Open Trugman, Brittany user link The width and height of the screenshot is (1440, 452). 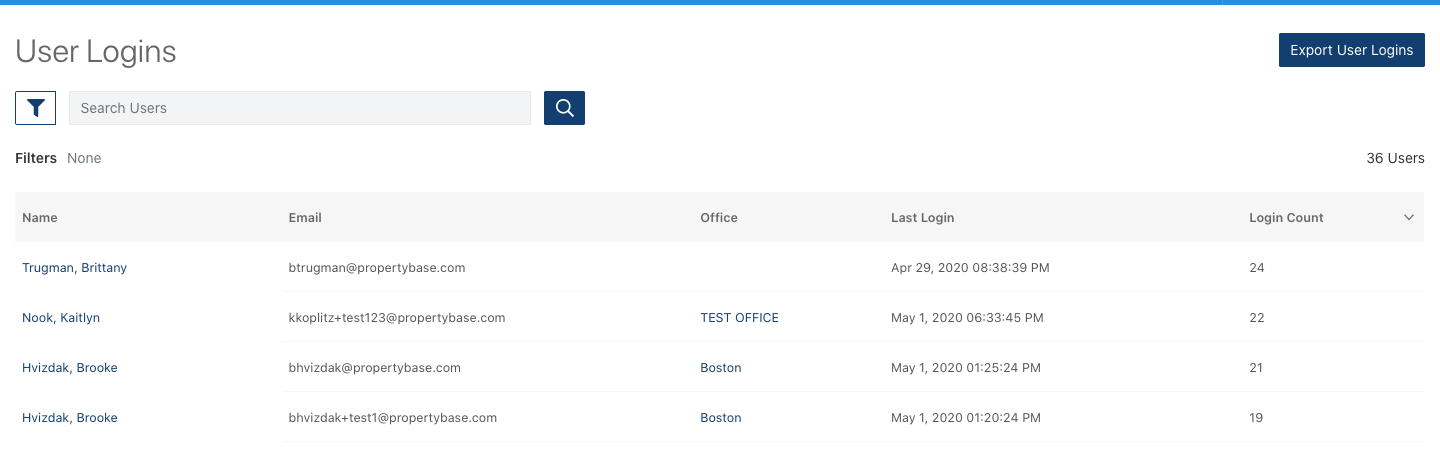pyautogui.click(x=74, y=268)
